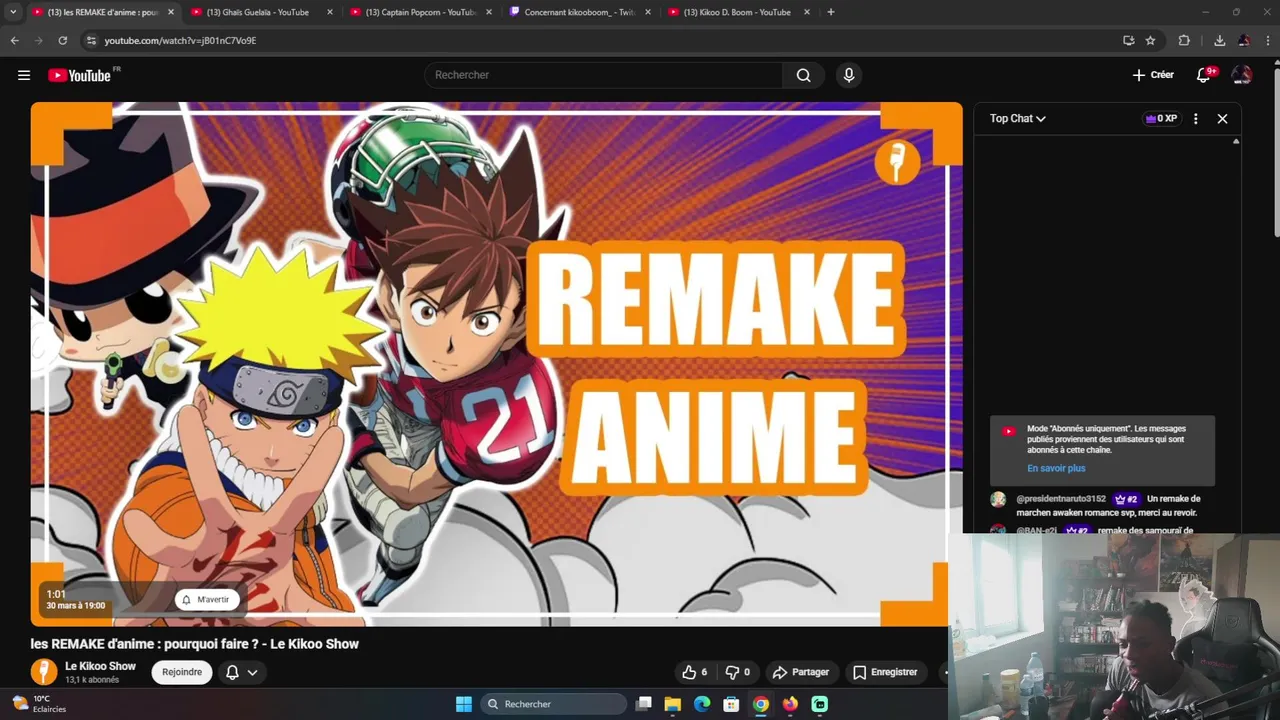Open the chat XP points badge

pos(1161,118)
